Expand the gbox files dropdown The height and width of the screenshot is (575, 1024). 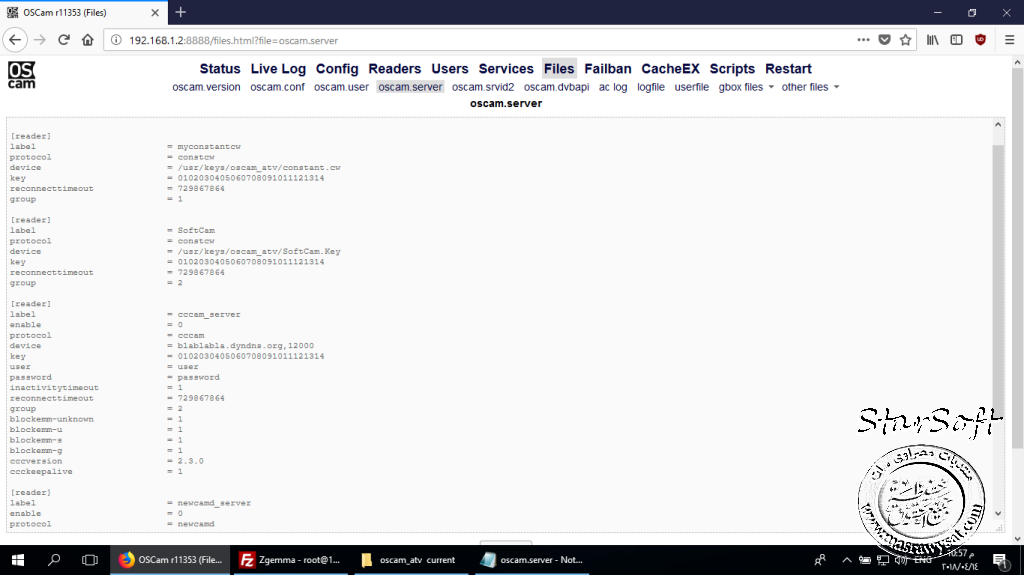click(746, 87)
